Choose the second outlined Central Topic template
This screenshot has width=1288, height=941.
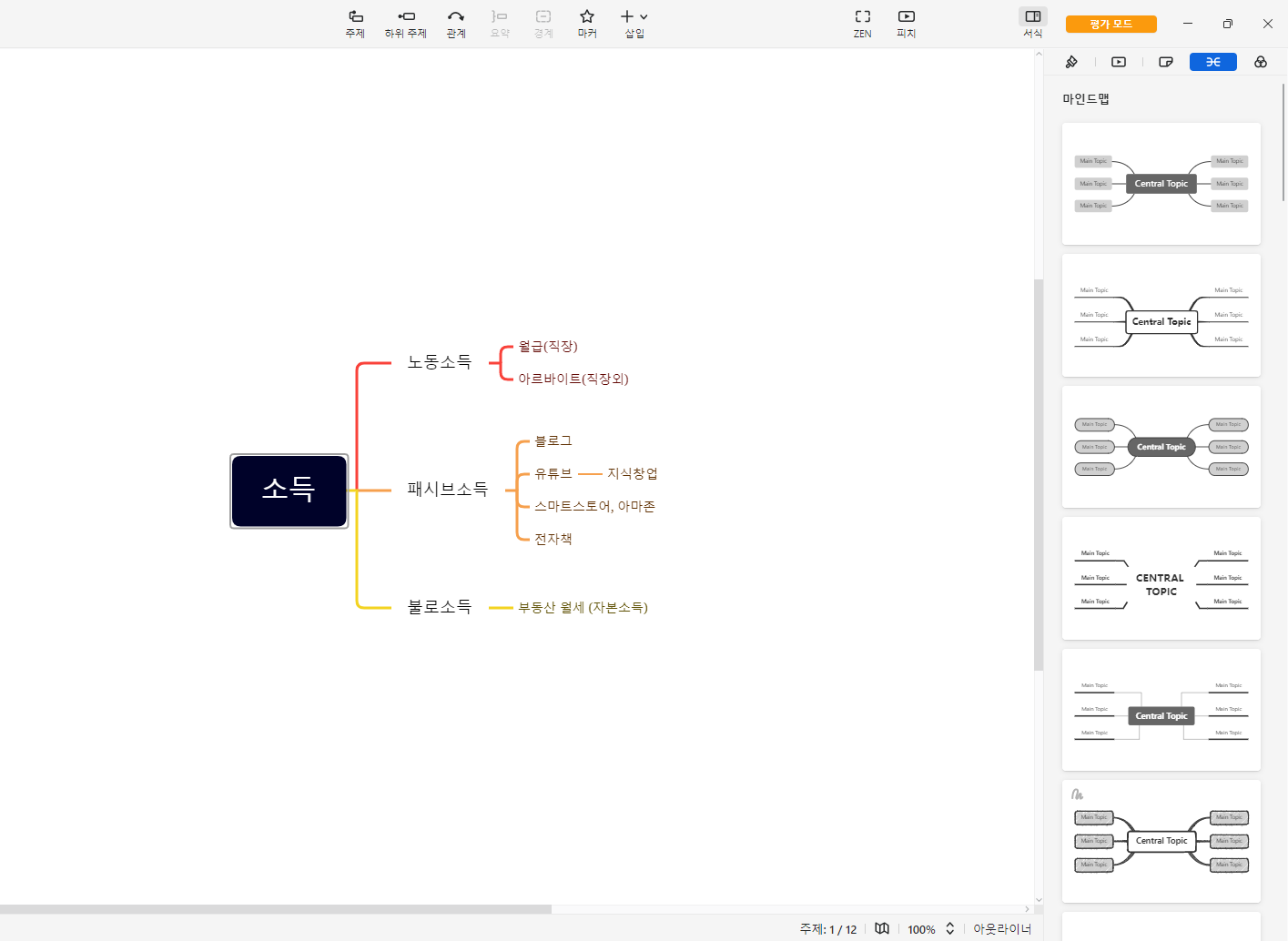pos(1161,315)
